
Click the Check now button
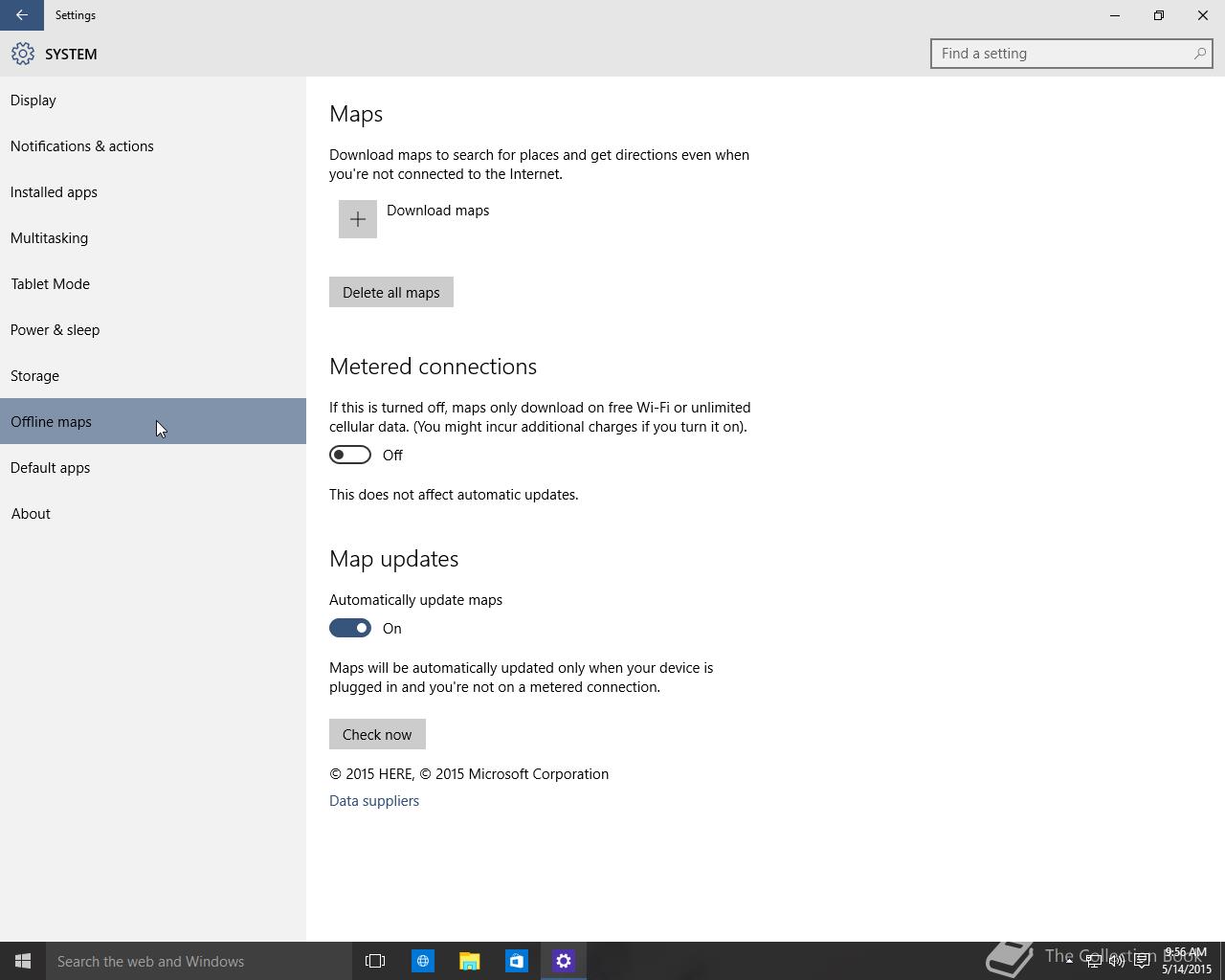point(377,734)
